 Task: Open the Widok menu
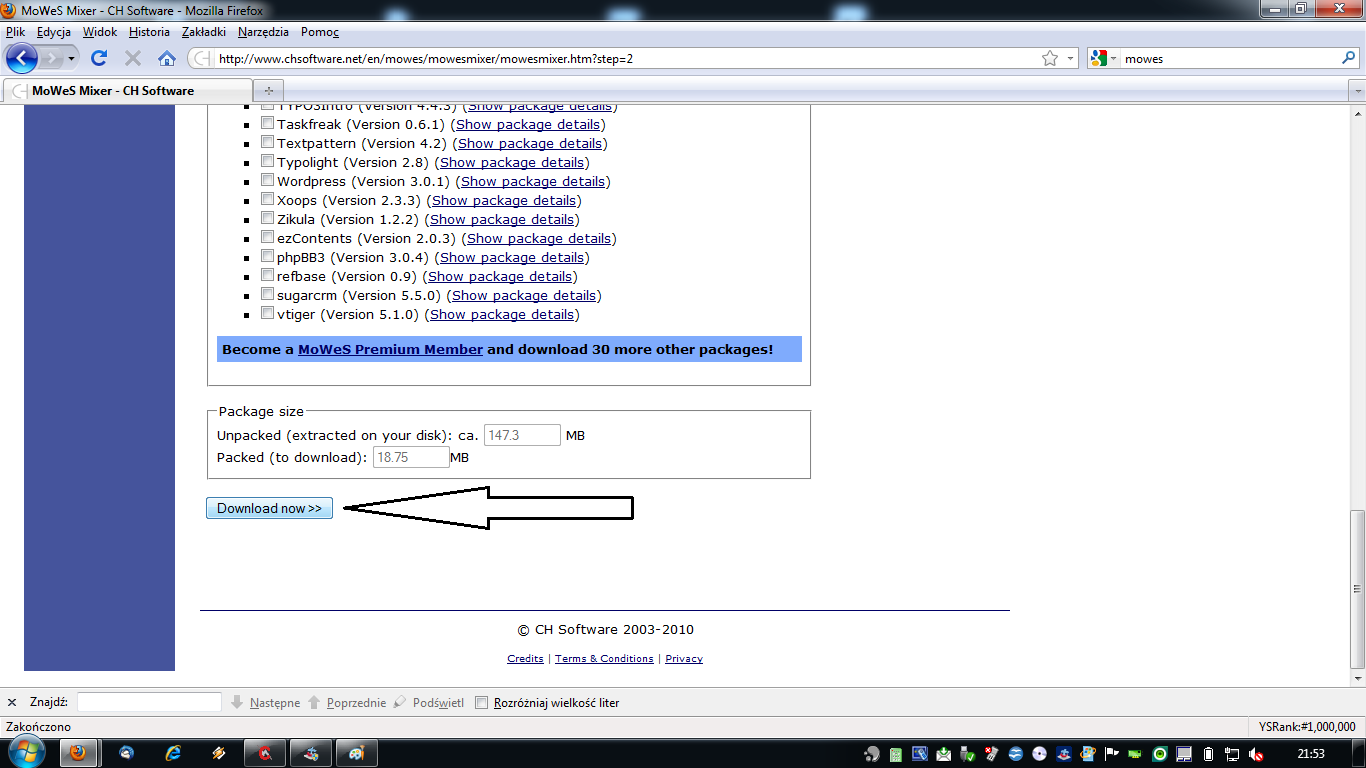[x=100, y=32]
